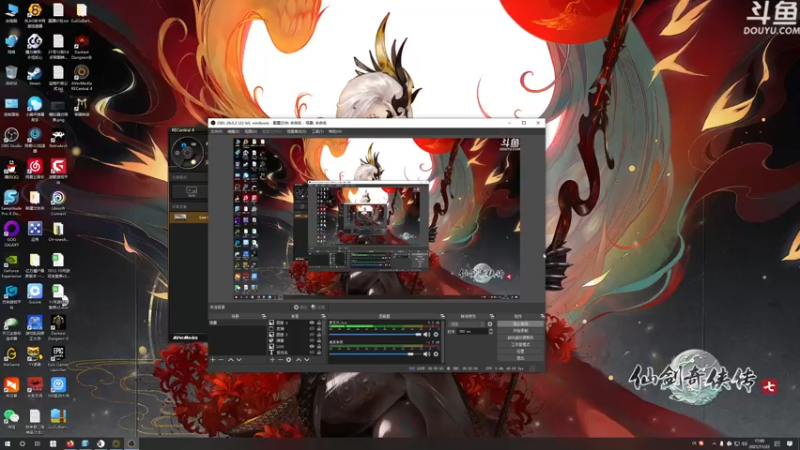This screenshot has height=450, width=800.
Task: Add a new source in OBS sources panel
Action: click(272, 360)
